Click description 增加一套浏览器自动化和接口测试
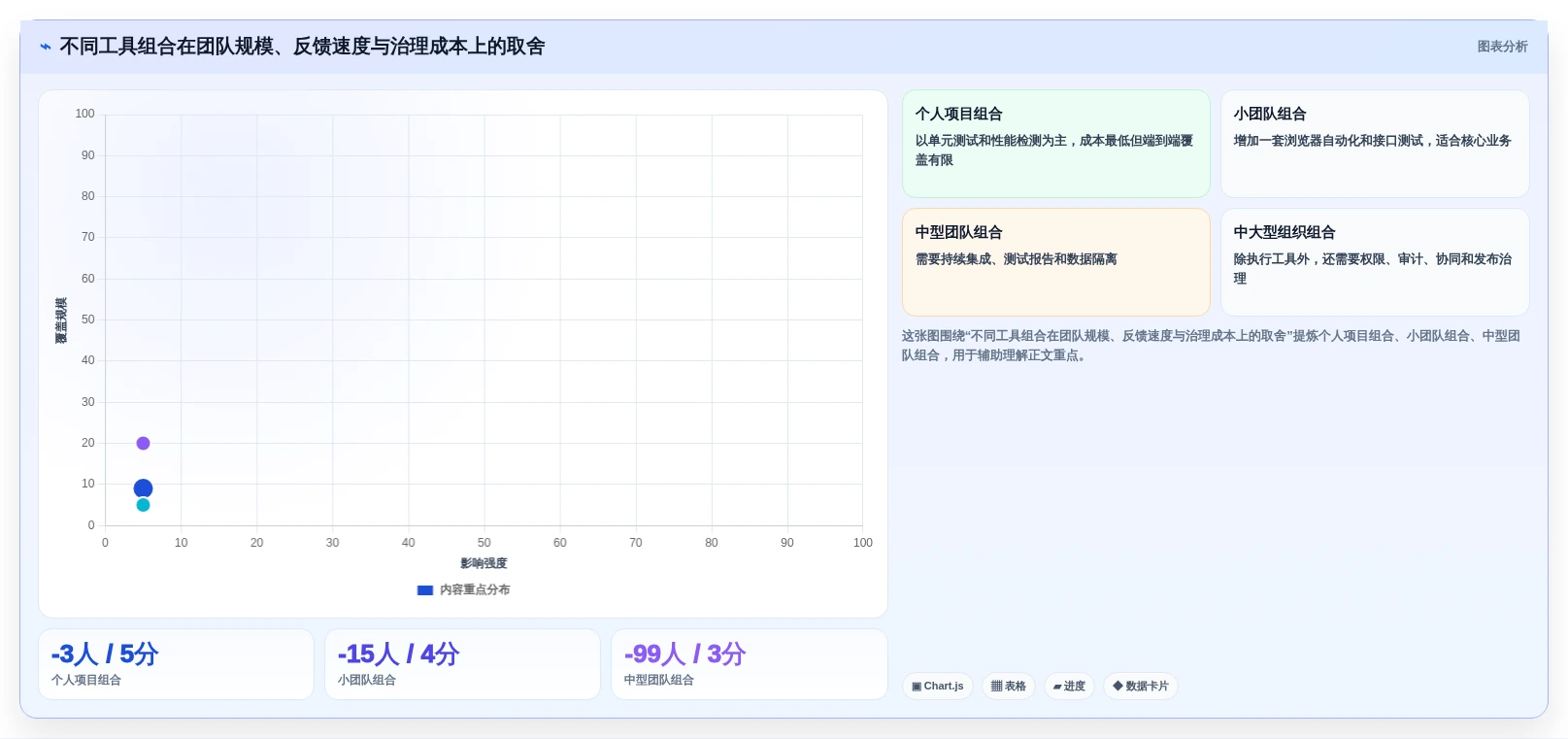This screenshot has height=739, width=1568. (1372, 141)
